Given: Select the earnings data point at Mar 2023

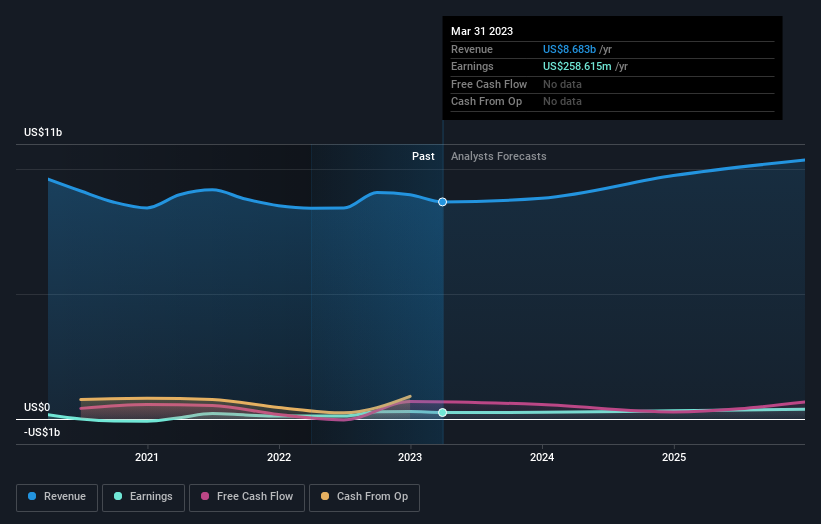Looking at the screenshot, I should (442, 412).
